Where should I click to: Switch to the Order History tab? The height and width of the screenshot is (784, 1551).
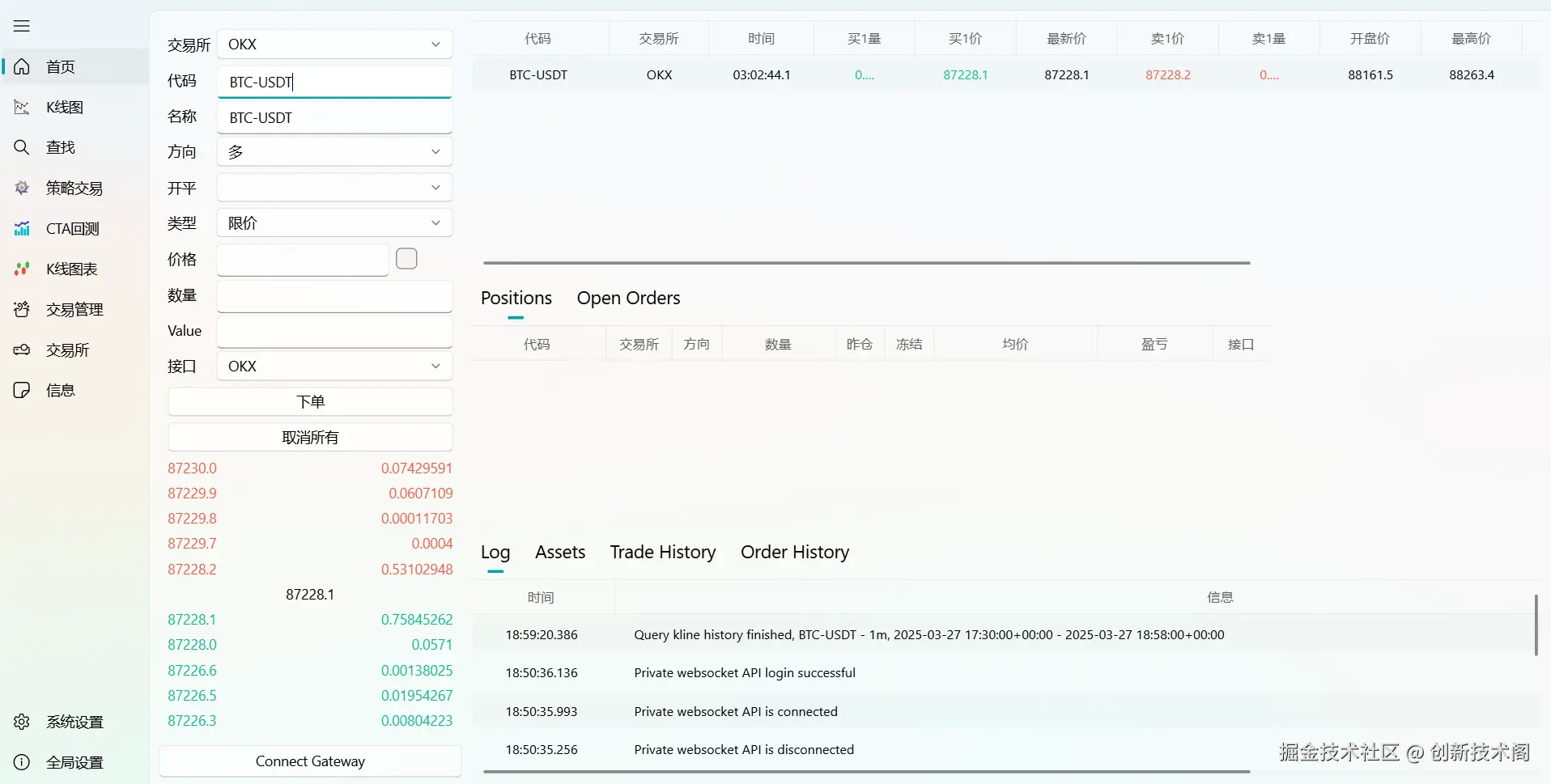point(795,553)
